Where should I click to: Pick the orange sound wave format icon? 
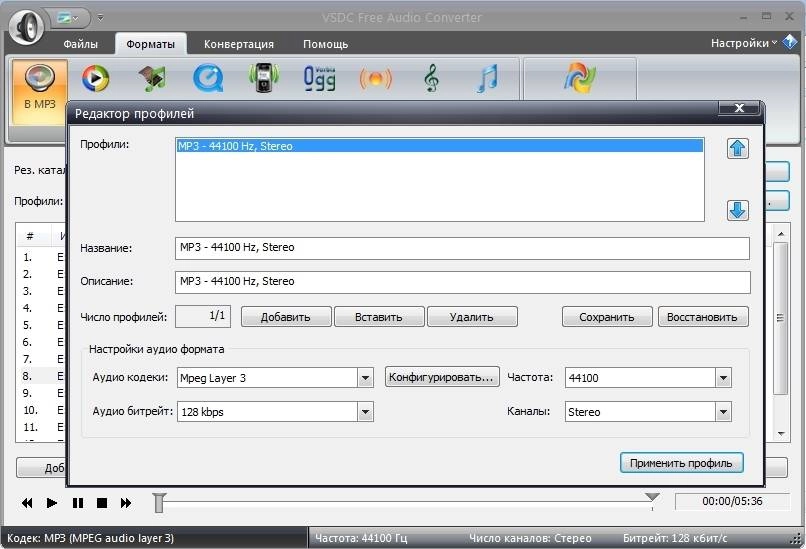click(376, 79)
